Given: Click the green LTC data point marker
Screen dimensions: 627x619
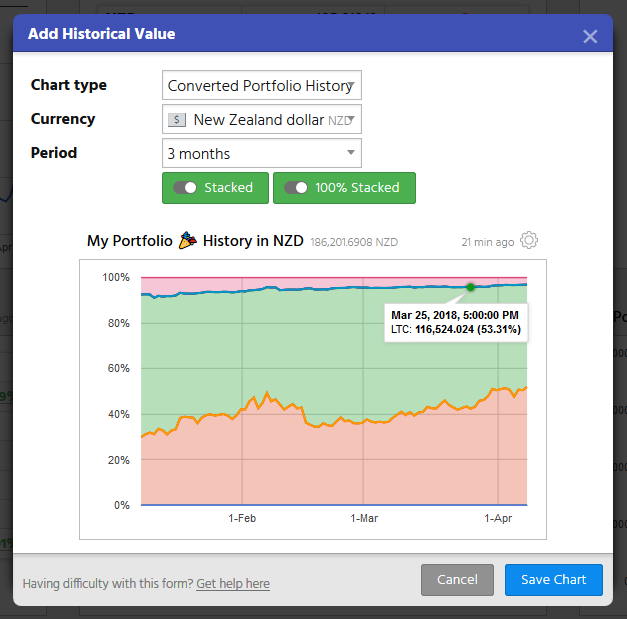Looking at the screenshot, I should pos(470,287).
